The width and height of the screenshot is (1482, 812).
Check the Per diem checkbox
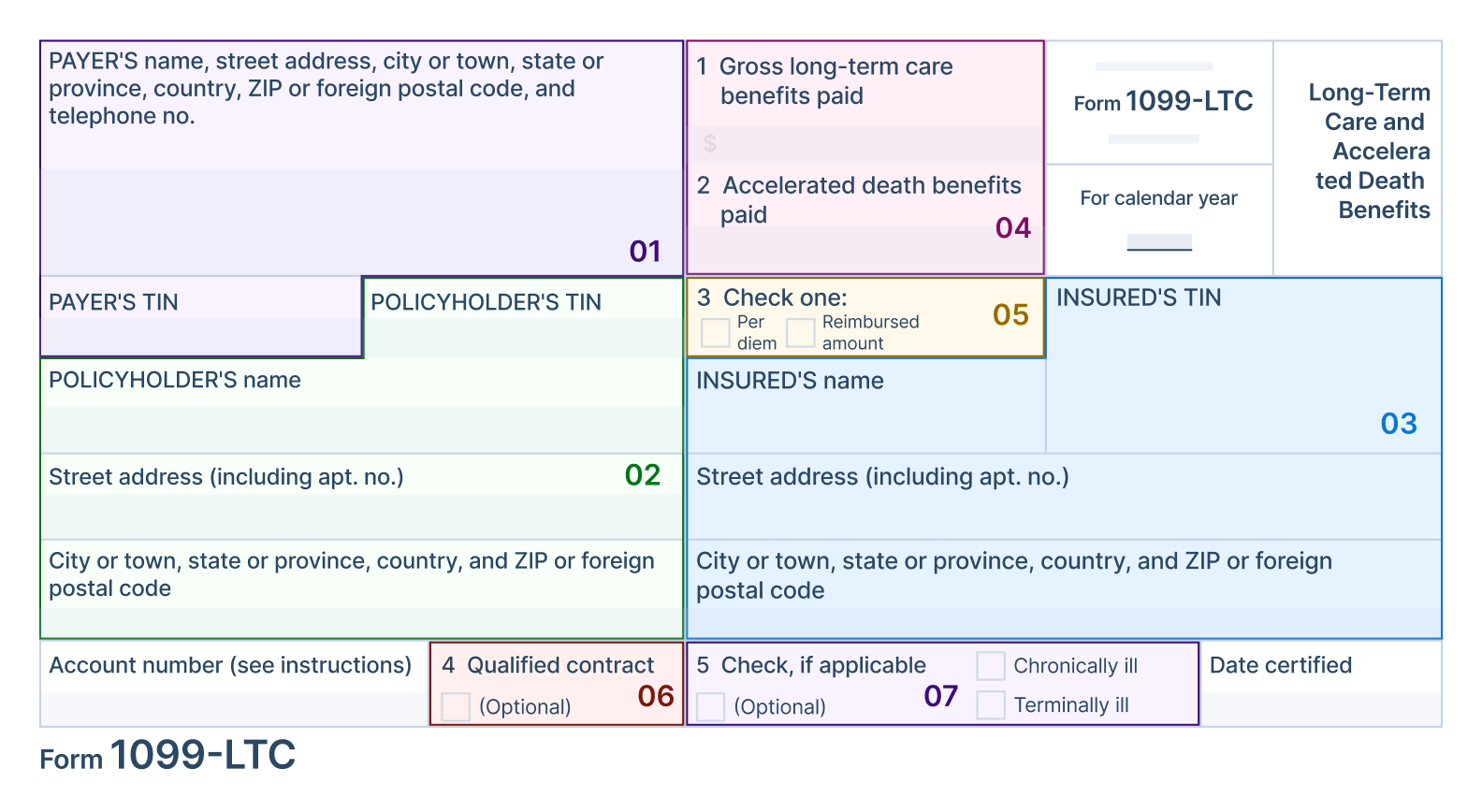point(716,333)
